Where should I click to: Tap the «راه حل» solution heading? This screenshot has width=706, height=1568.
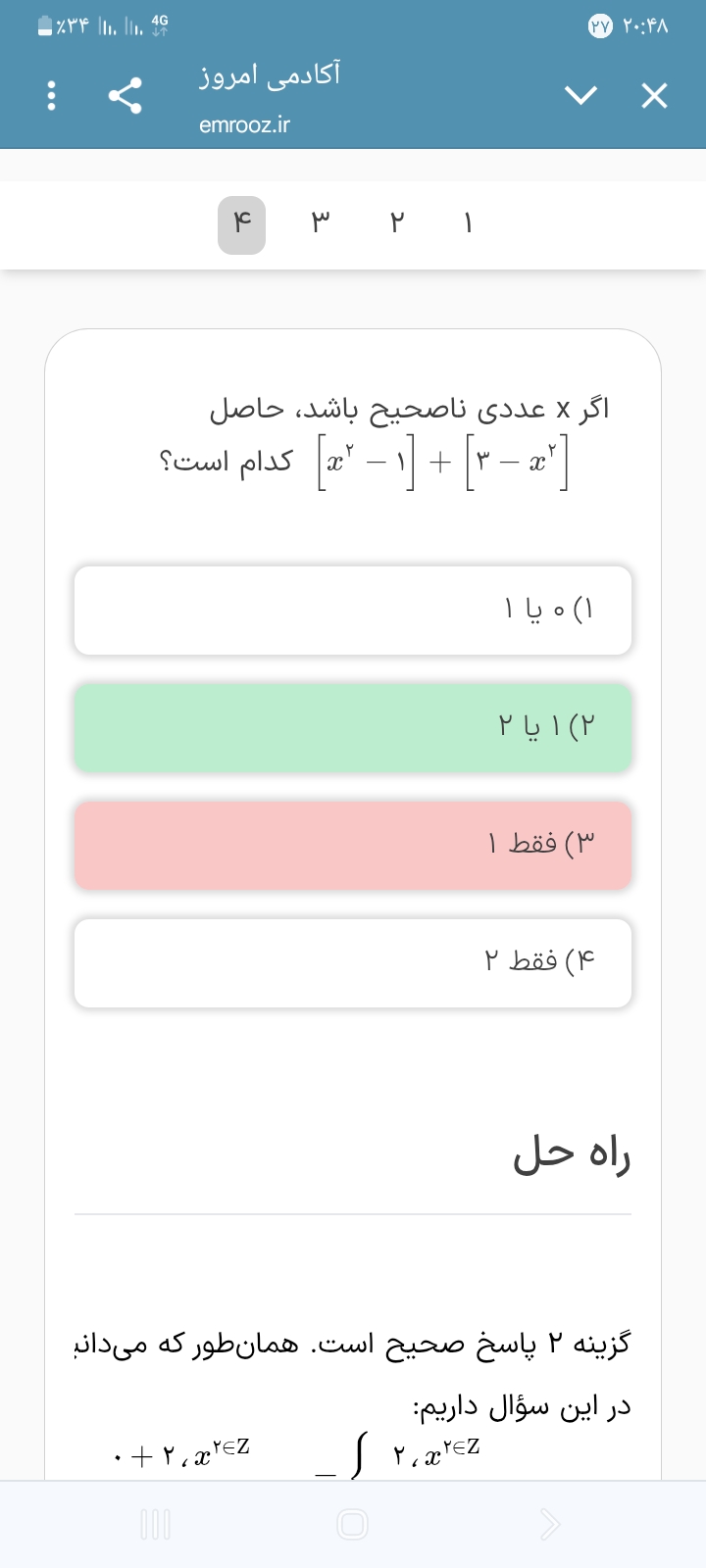point(572,1156)
